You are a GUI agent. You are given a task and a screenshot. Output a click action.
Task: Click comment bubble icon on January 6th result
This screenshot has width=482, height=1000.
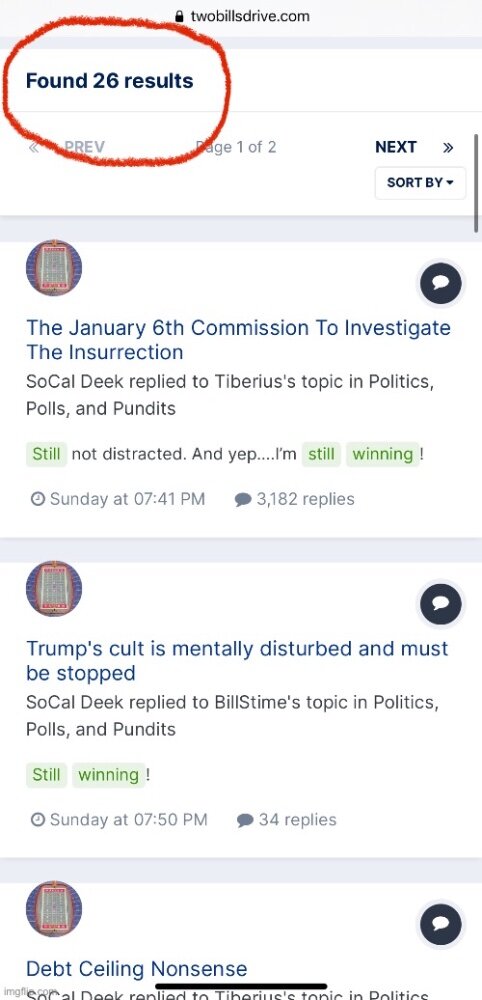[x=441, y=282]
